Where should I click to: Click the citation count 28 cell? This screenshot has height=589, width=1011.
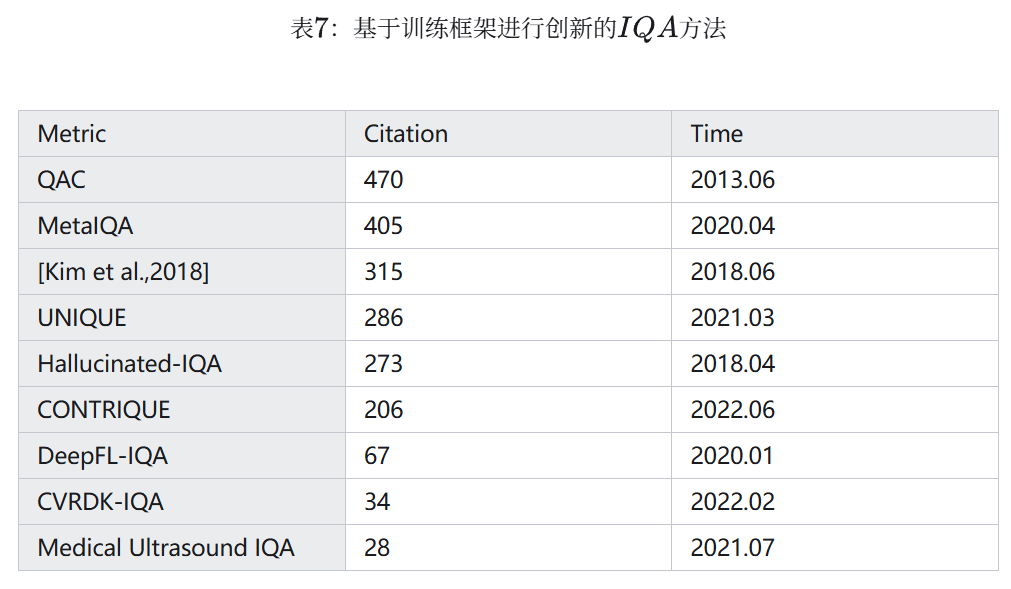pyautogui.click(x=377, y=548)
